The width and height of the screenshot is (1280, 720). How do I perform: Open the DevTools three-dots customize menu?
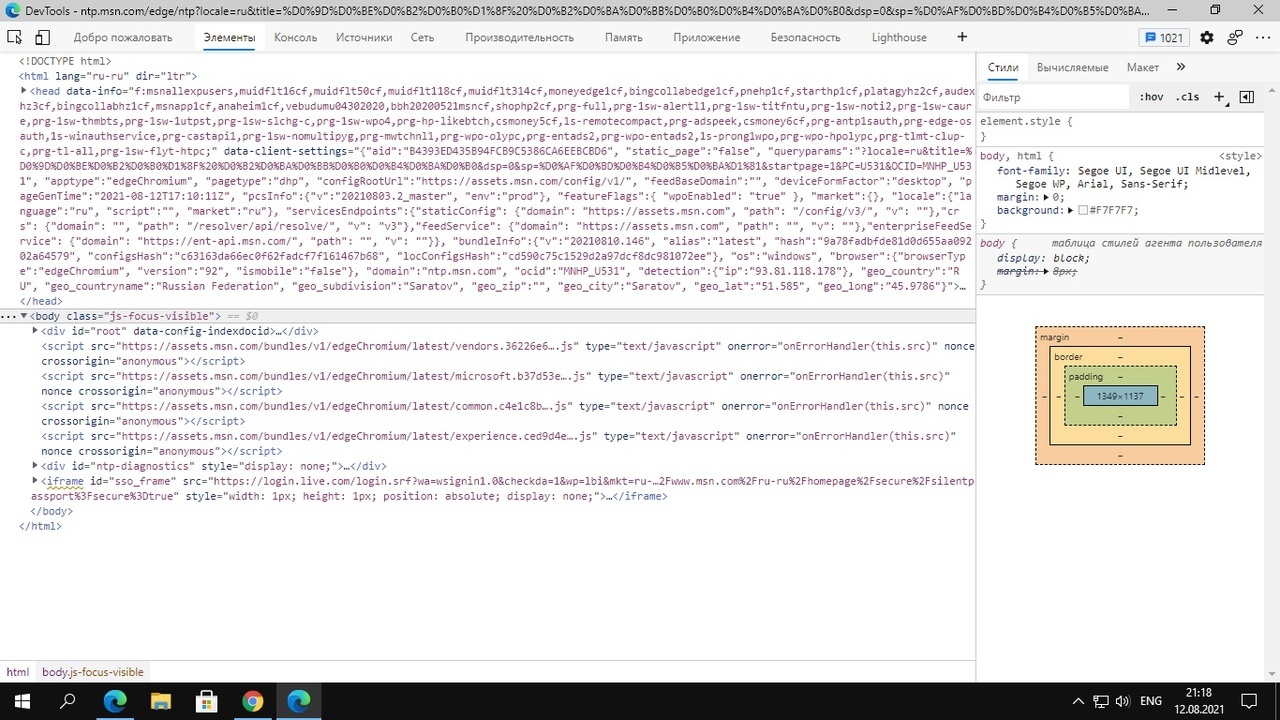tap(1262, 37)
